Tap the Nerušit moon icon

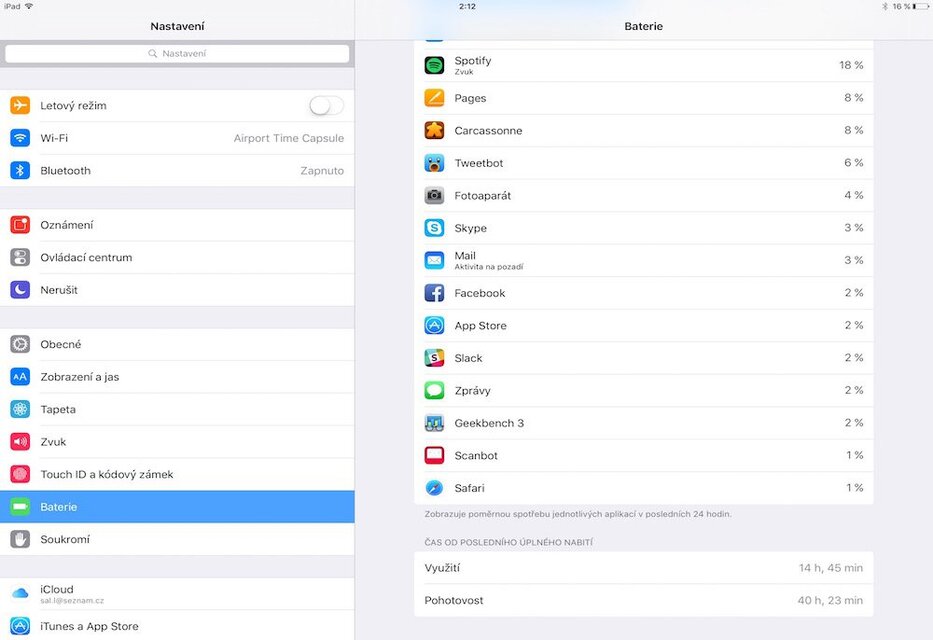tap(21, 289)
